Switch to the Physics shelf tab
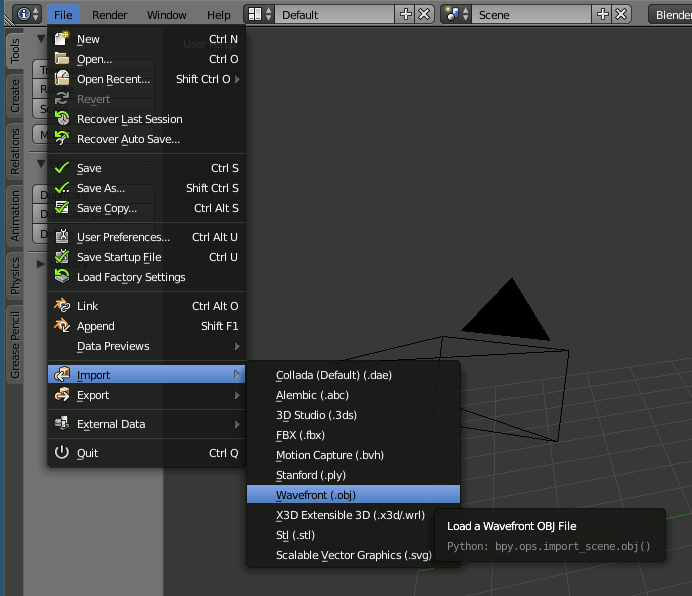692x596 pixels. pos(15,276)
